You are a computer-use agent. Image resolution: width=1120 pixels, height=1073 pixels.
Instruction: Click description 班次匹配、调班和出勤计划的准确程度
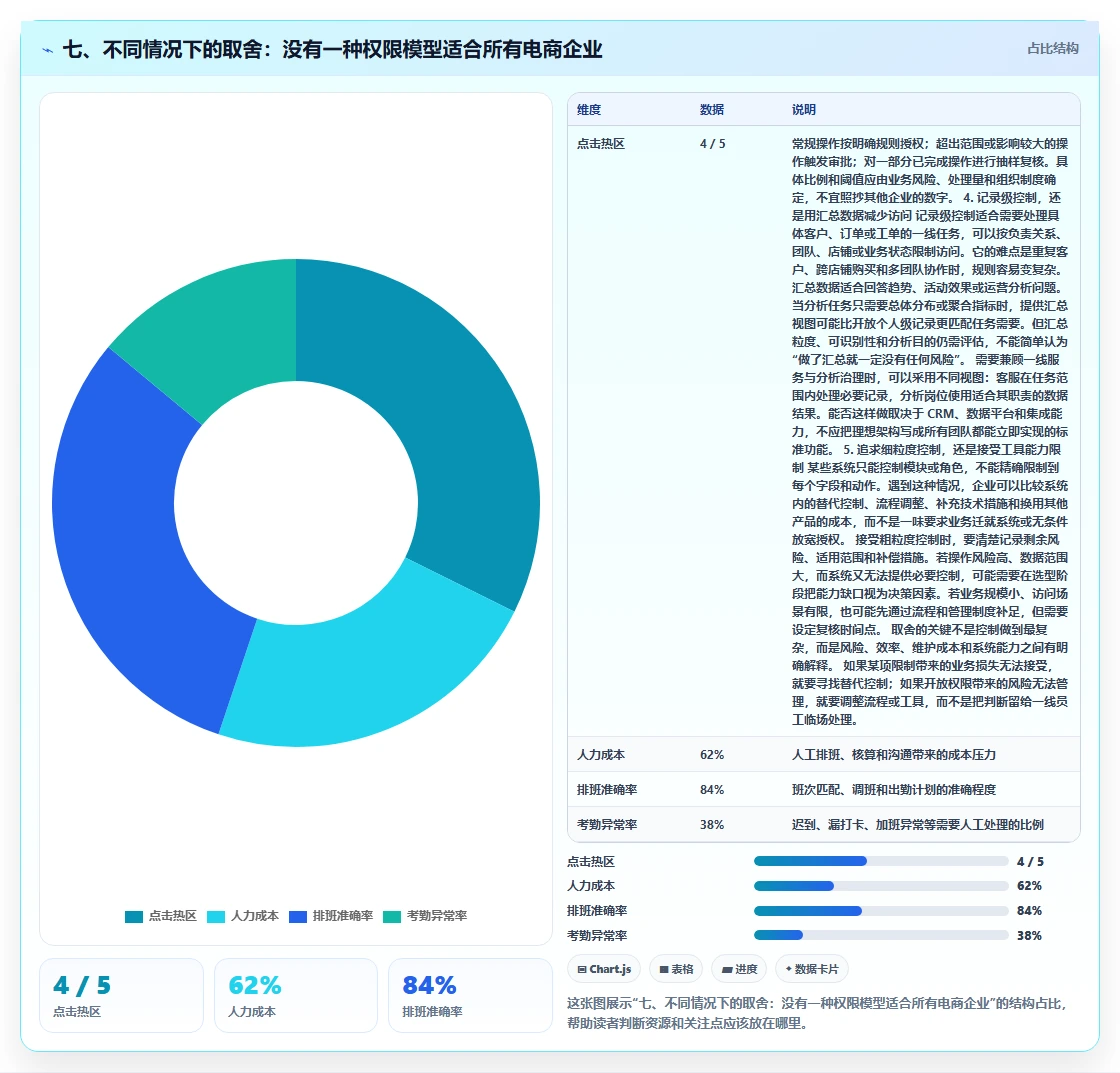894,789
